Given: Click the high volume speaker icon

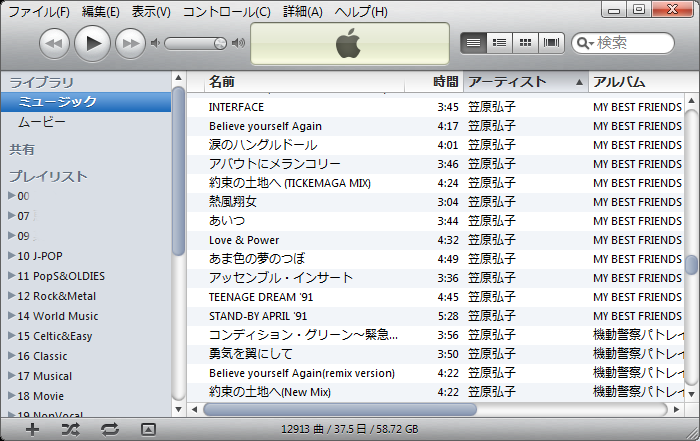Looking at the screenshot, I should [238, 43].
